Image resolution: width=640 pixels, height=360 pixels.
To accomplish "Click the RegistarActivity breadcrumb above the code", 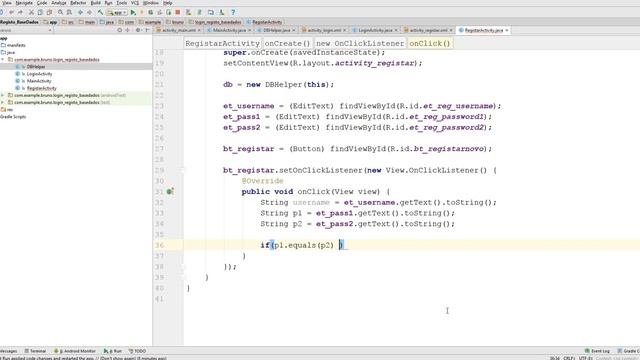I will 222,43.
